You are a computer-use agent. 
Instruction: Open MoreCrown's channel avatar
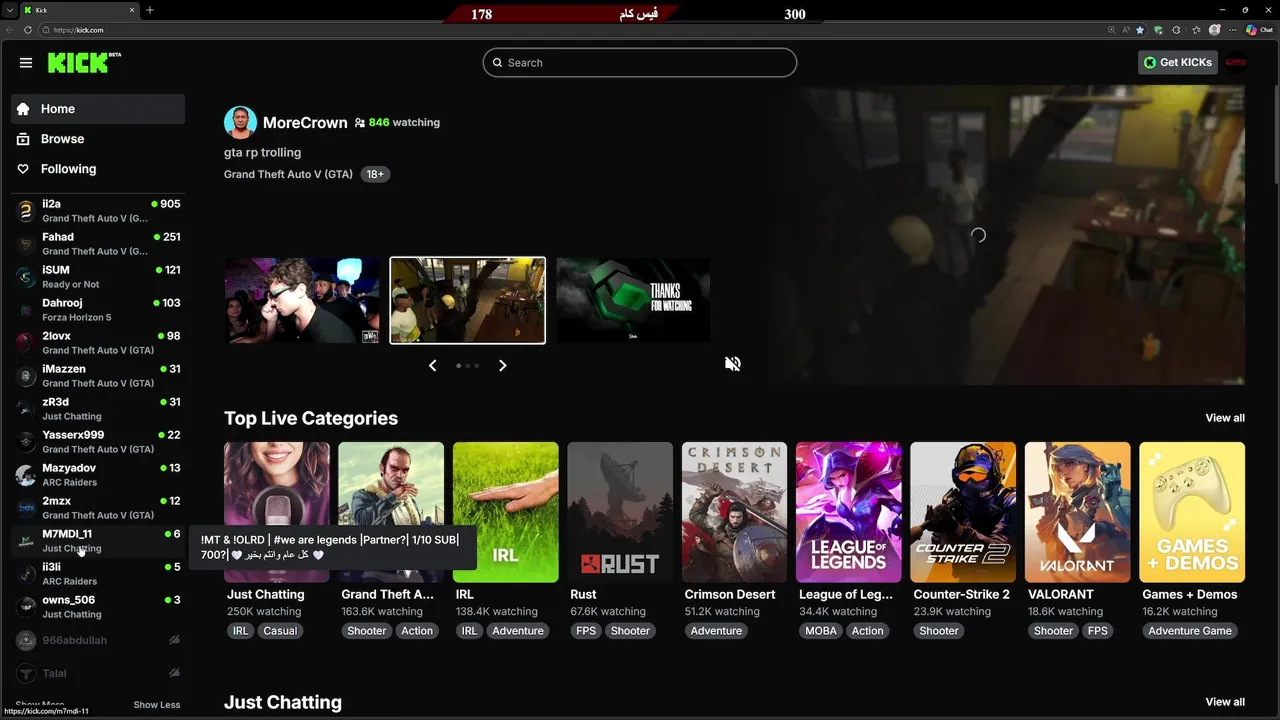[x=240, y=122]
